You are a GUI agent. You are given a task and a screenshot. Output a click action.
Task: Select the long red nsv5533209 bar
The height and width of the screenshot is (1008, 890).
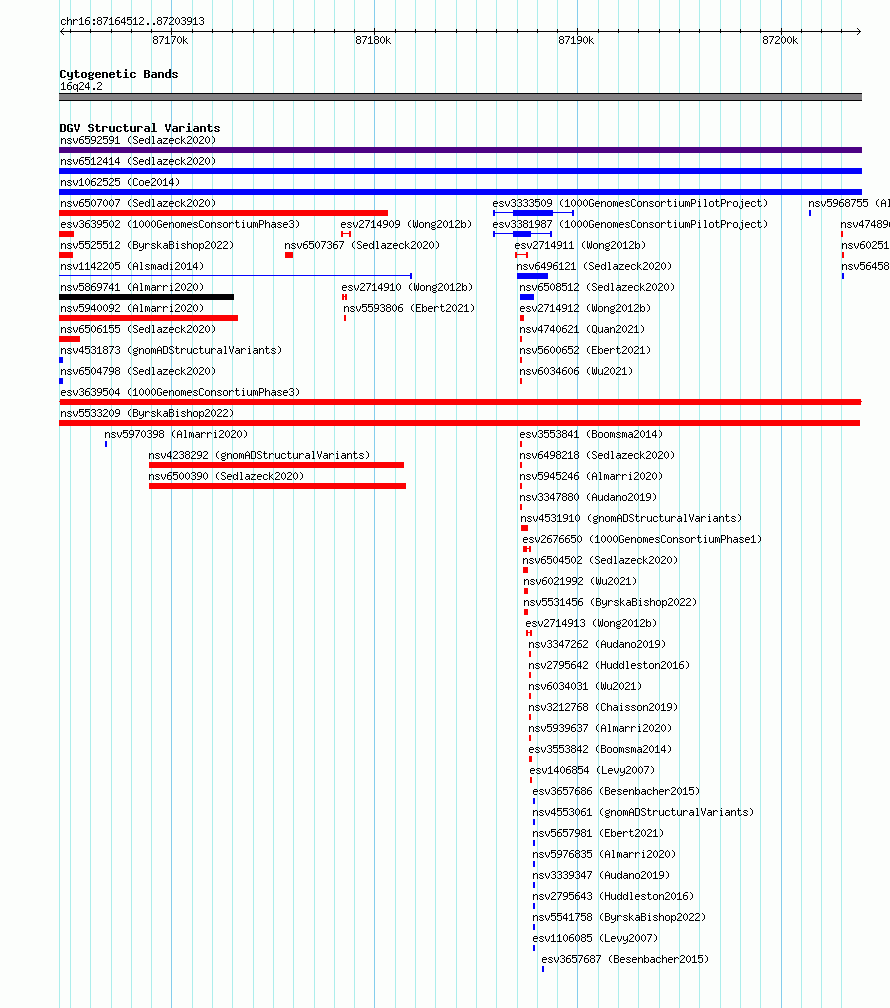click(x=460, y=423)
